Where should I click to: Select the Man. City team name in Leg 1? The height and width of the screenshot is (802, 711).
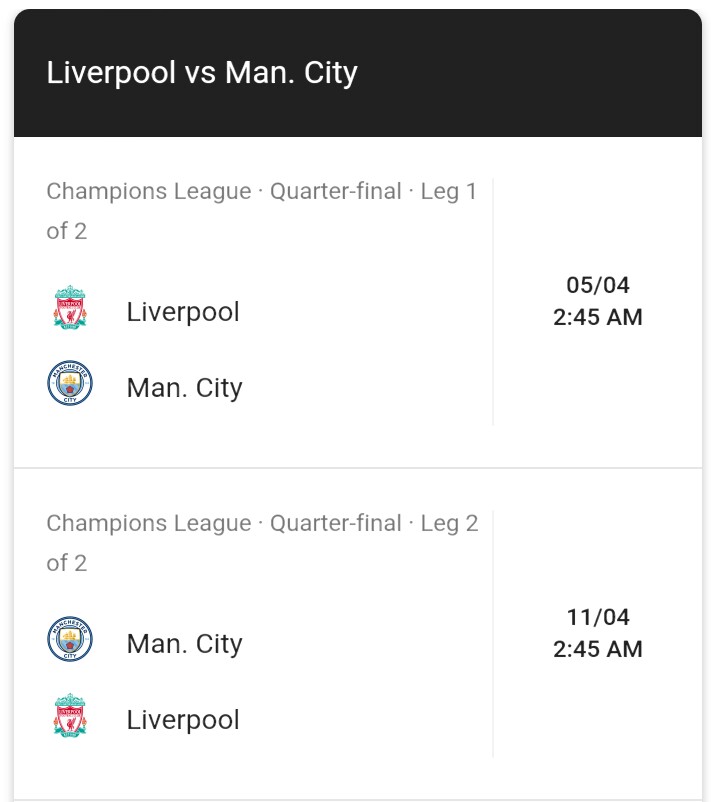(x=184, y=388)
